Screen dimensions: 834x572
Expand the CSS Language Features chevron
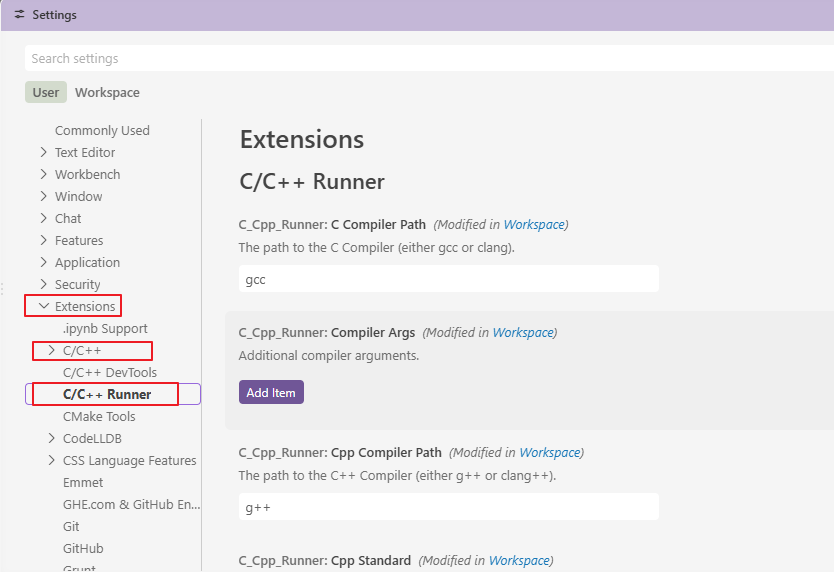[x=52, y=460]
